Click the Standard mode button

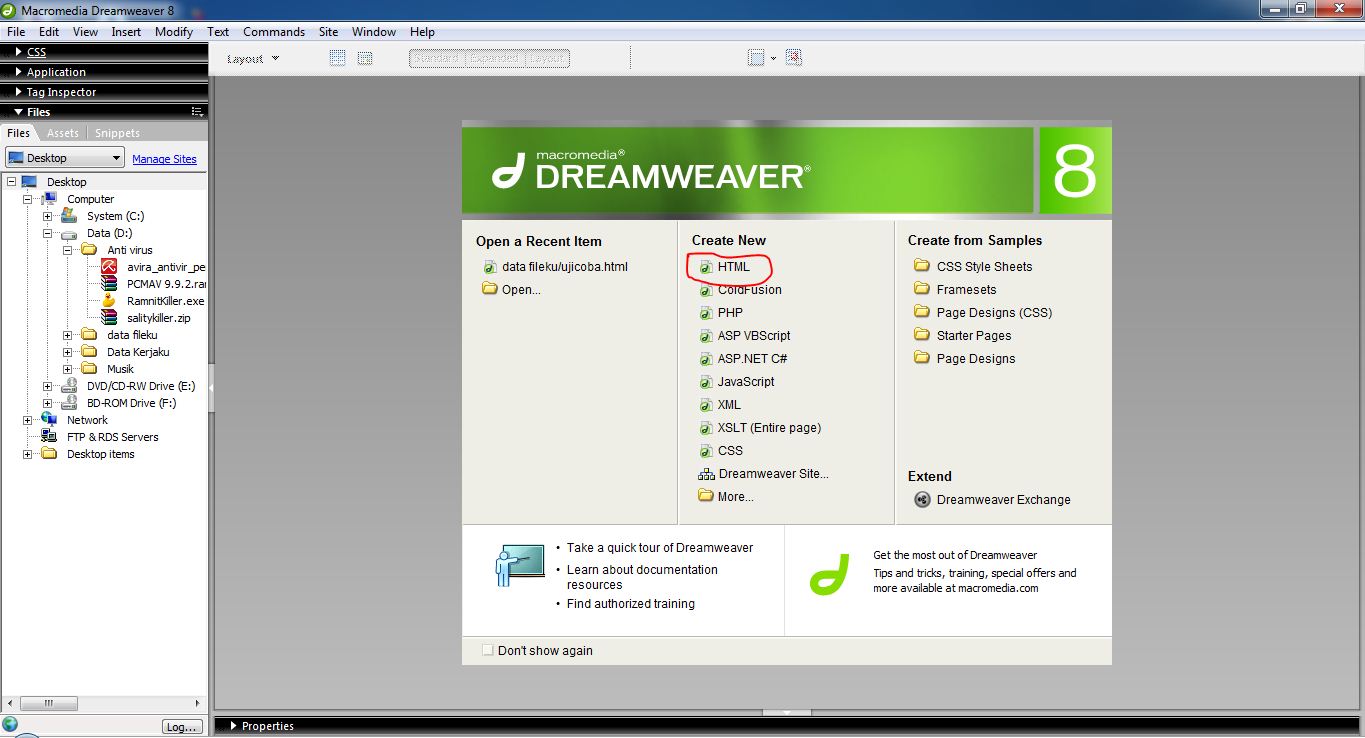[x=436, y=58]
